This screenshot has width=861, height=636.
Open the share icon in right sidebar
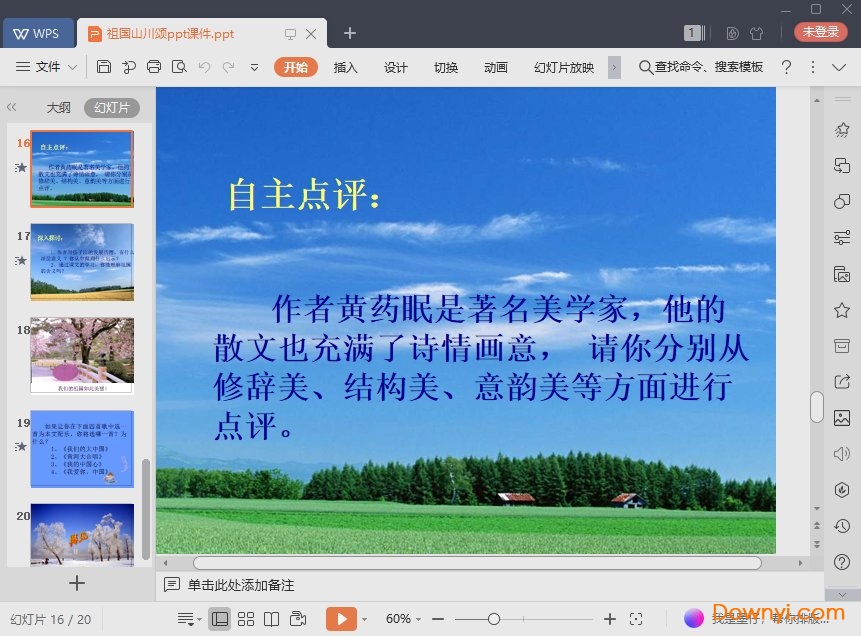[x=842, y=382]
